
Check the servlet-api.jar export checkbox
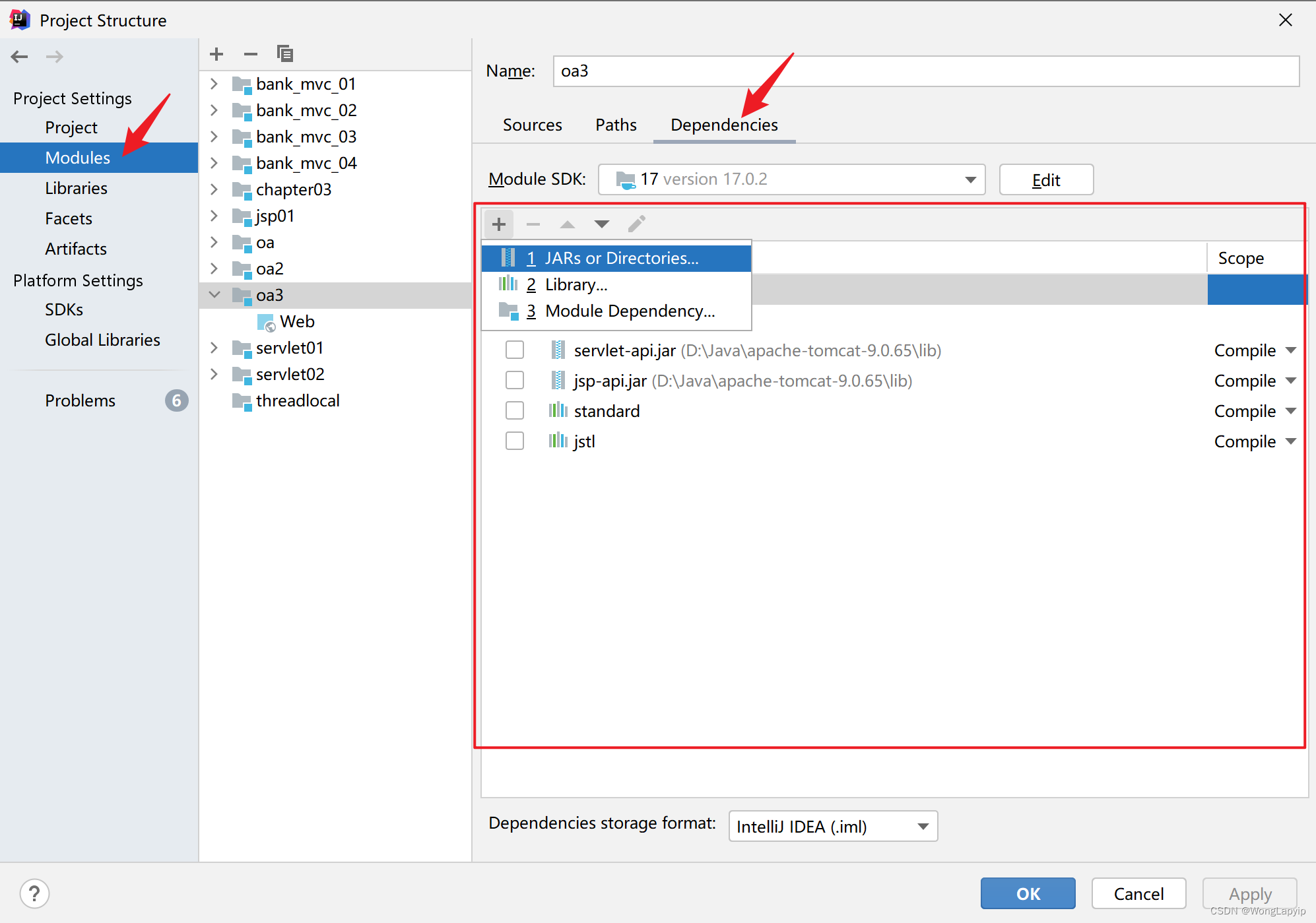515,350
